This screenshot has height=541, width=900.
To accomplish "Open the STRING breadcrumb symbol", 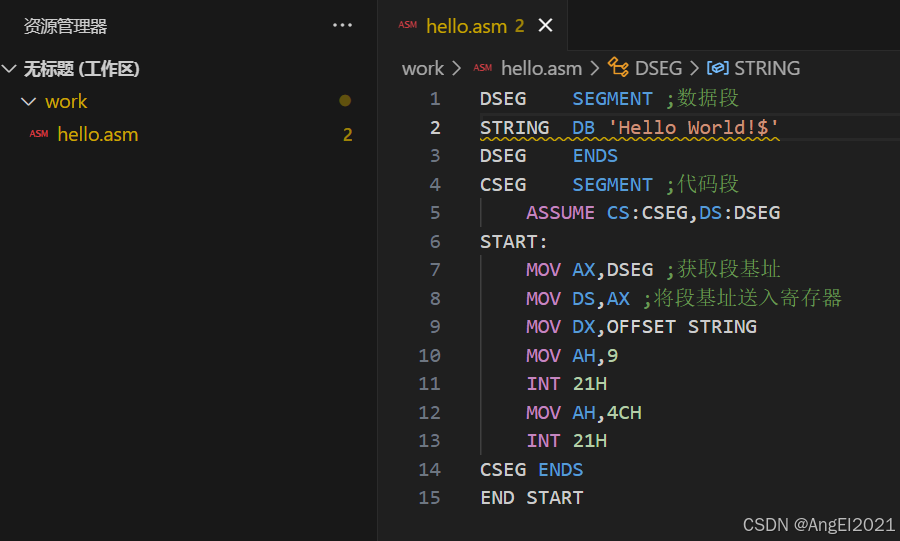I will tap(767, 68).
